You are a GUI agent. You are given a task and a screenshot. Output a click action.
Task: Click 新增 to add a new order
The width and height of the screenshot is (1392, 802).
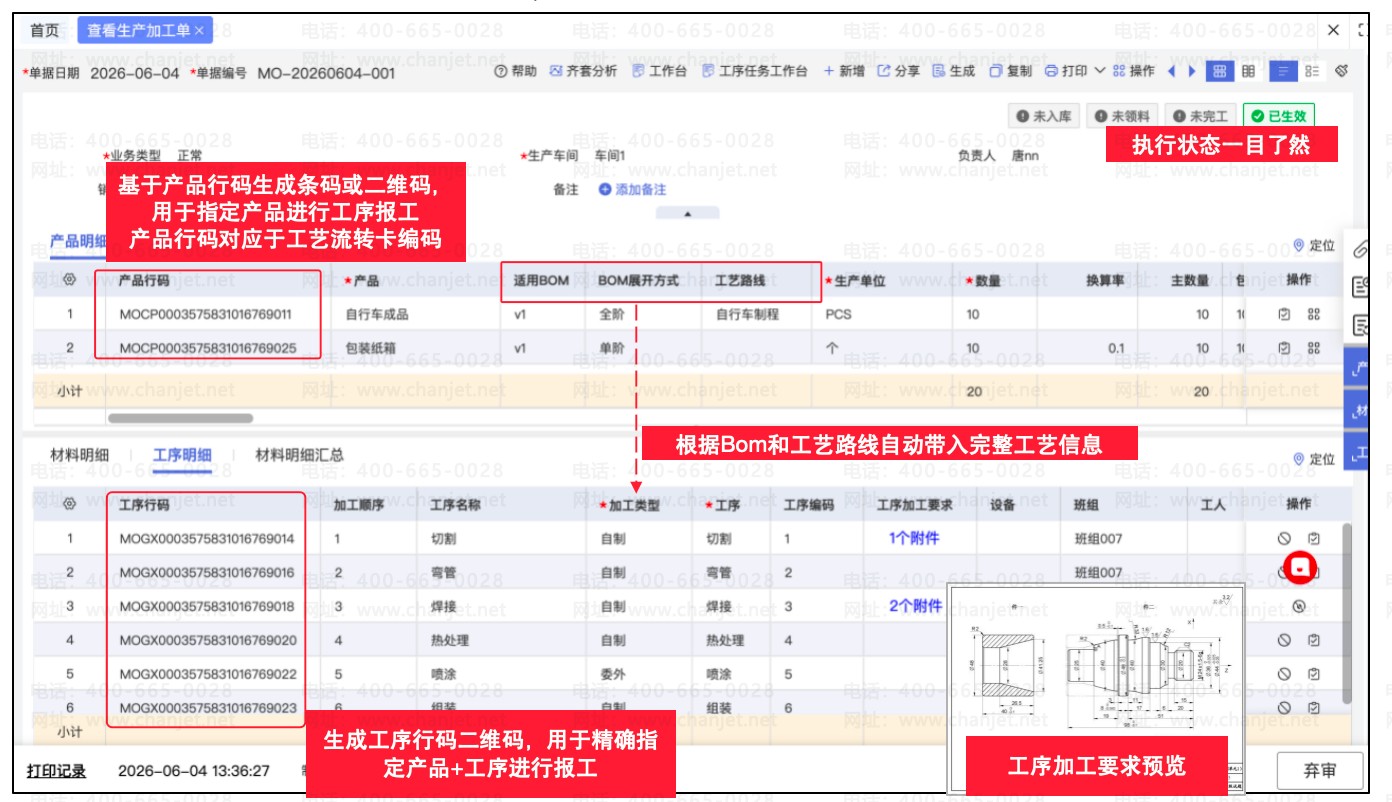coord(844,72)
